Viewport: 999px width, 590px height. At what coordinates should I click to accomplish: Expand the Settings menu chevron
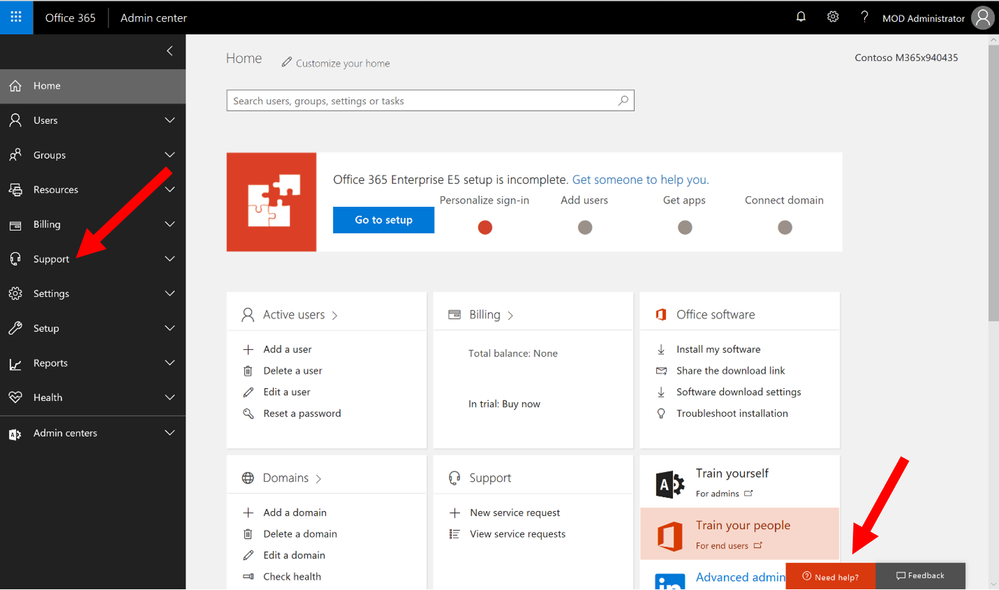coord(169,293)
